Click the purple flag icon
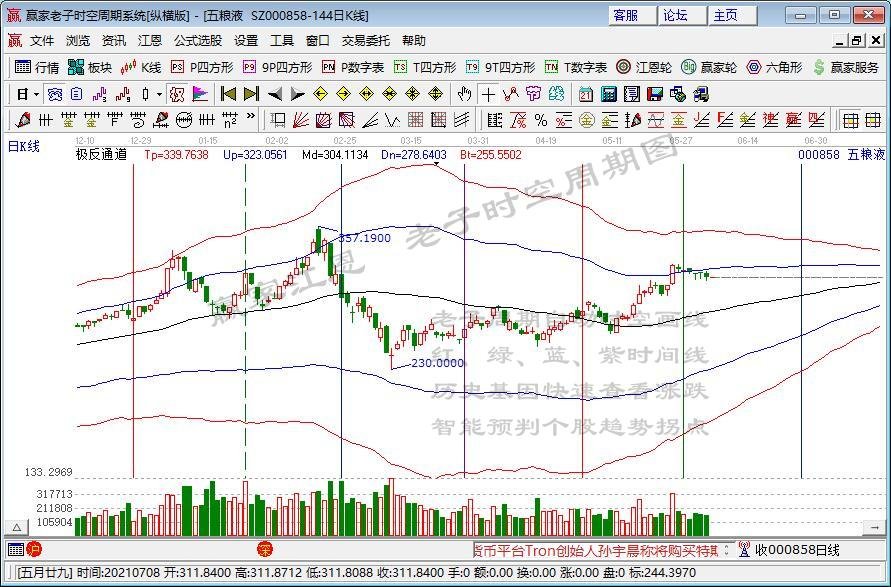Viewport: 891px width, 587px height. [x=200, y=94]
